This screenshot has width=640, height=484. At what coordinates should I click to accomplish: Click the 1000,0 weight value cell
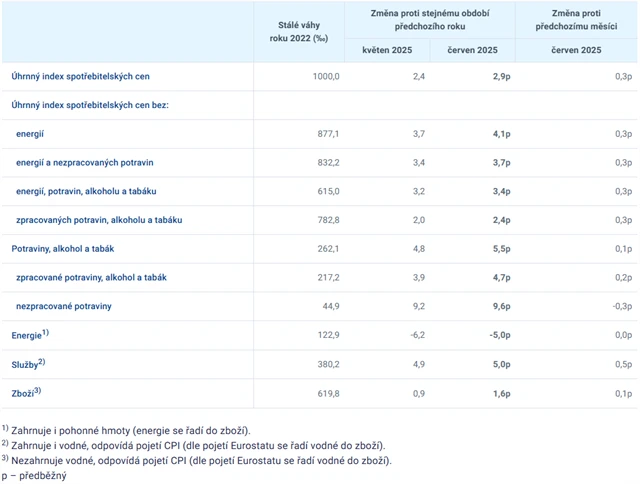[x=326, y=76]
